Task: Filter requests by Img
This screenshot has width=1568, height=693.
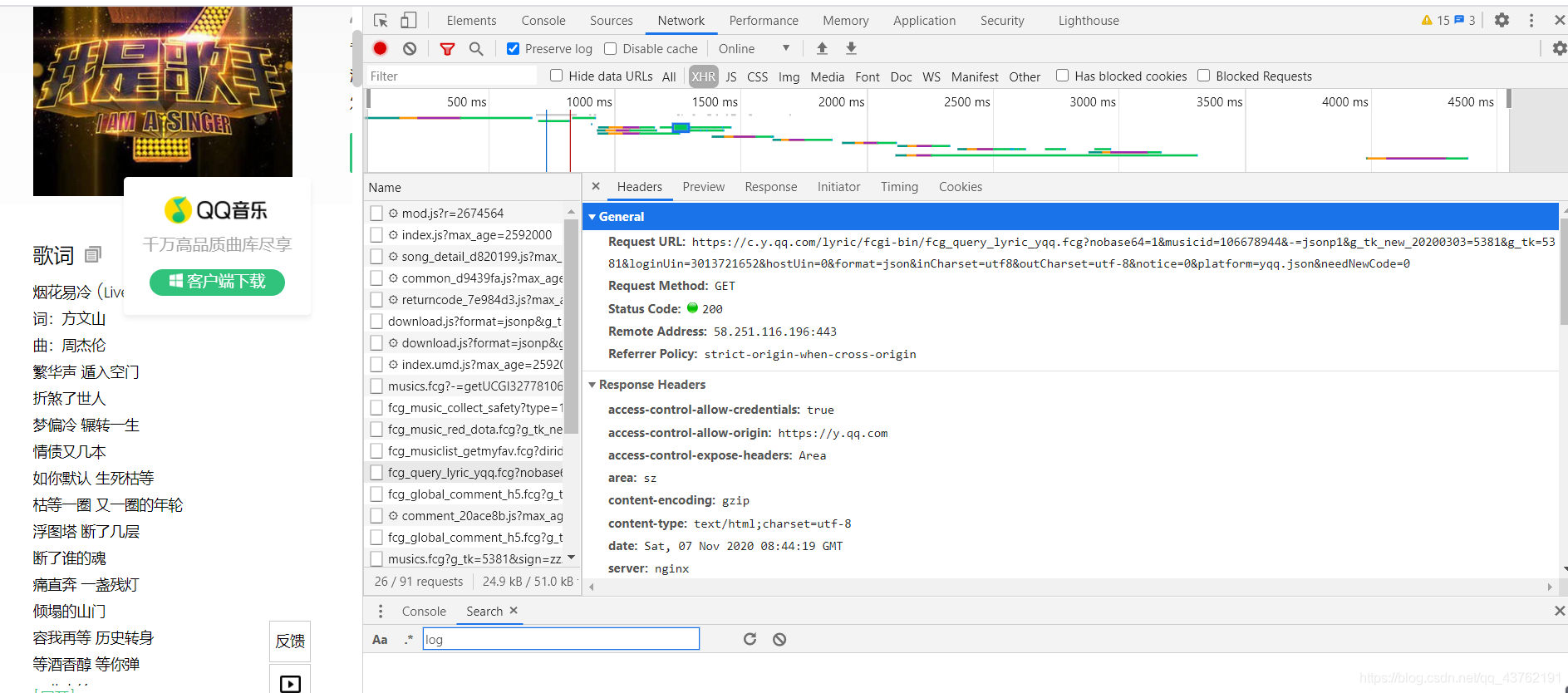Action: 789,76
